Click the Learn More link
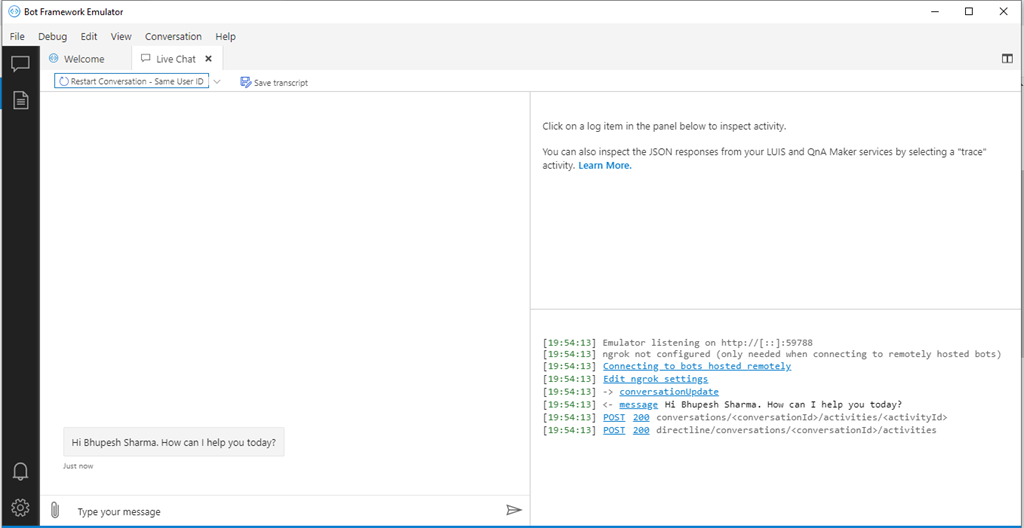The image size is (1024, 528). tap(605, 166)
